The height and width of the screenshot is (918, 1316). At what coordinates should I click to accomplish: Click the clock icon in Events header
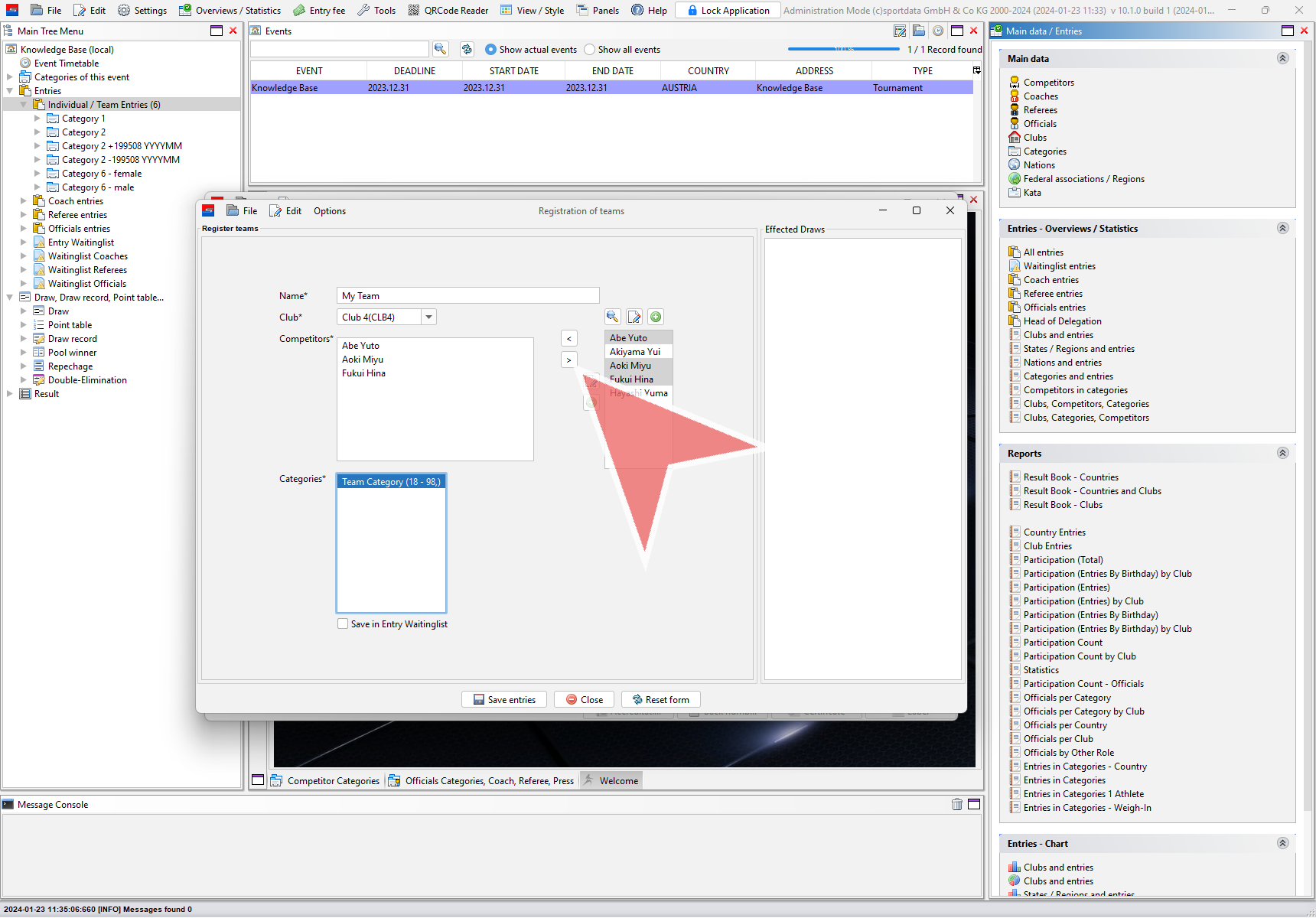point(937,31)
